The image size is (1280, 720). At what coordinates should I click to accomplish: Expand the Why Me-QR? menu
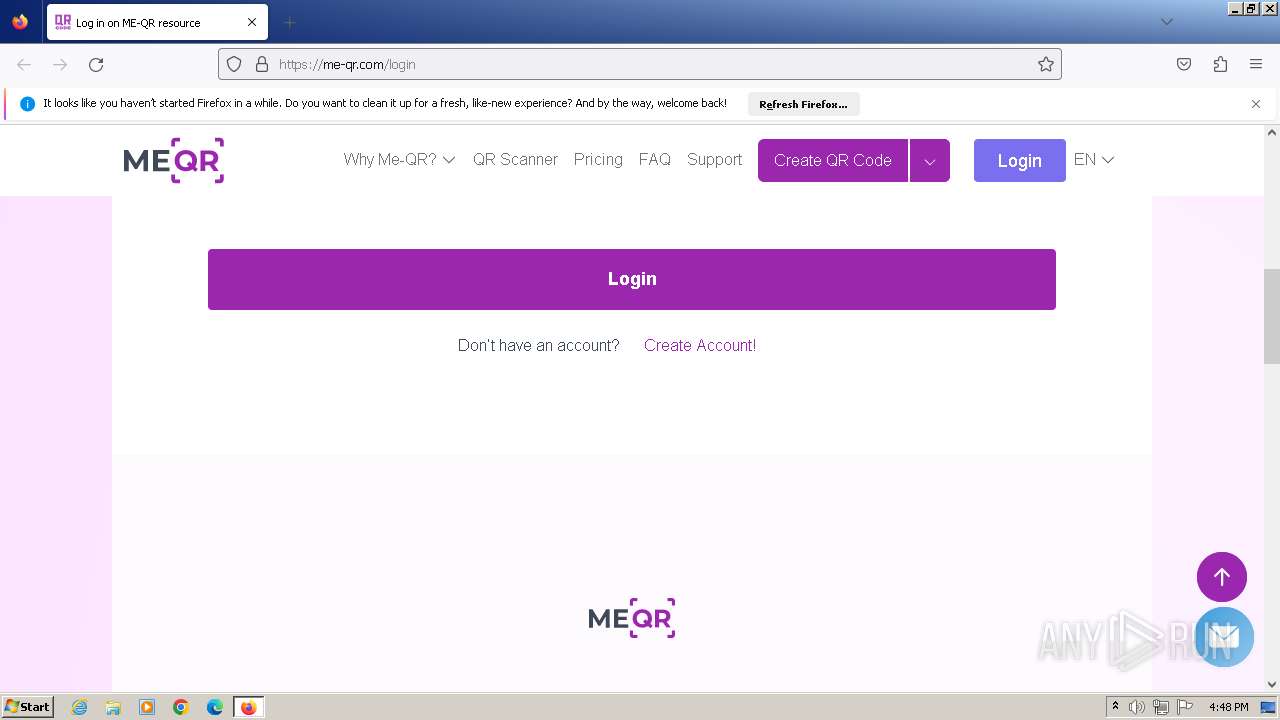point(399,160)
